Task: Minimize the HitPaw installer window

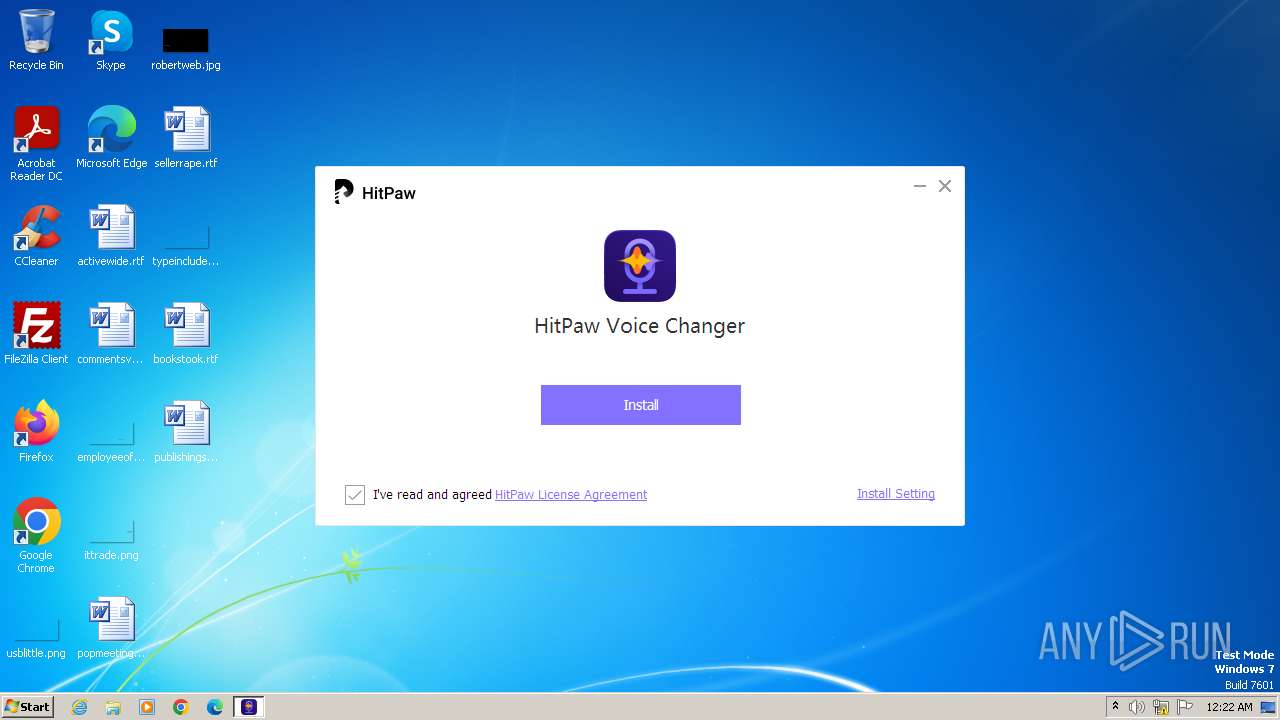Action: [x=920, y=186]
